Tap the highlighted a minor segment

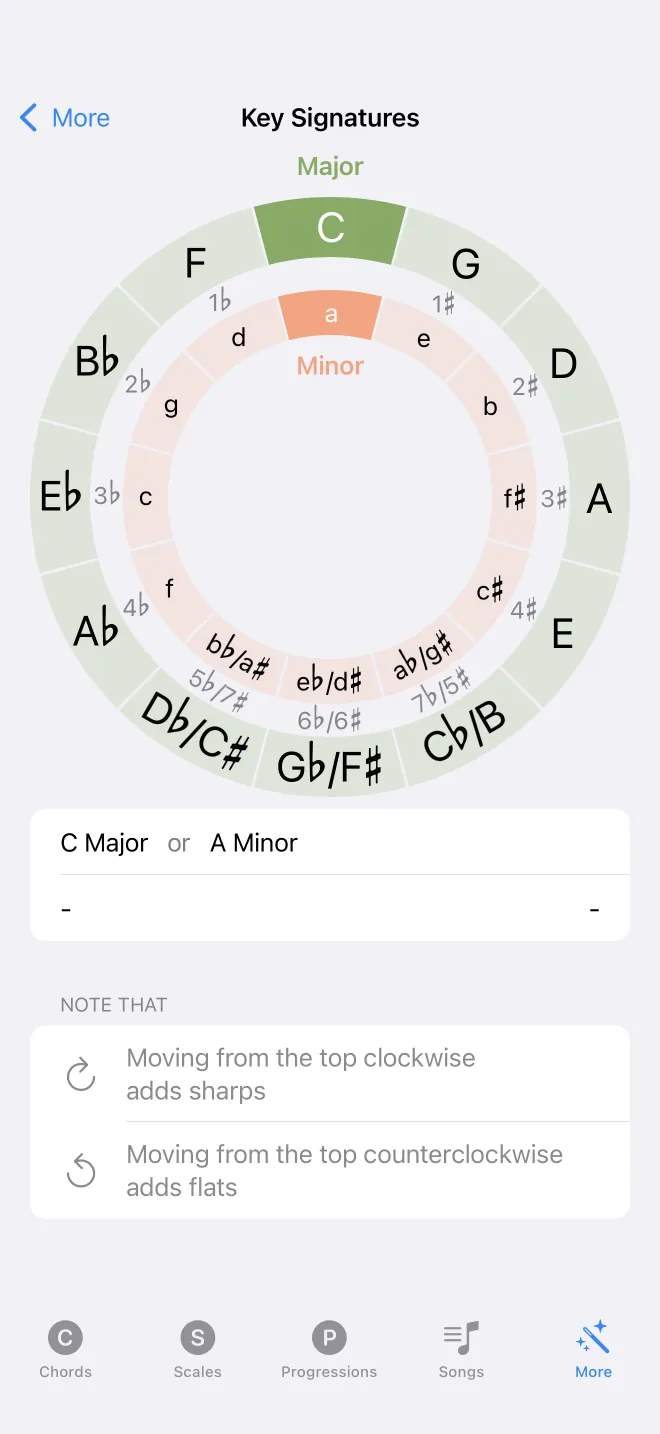point(330,315)
